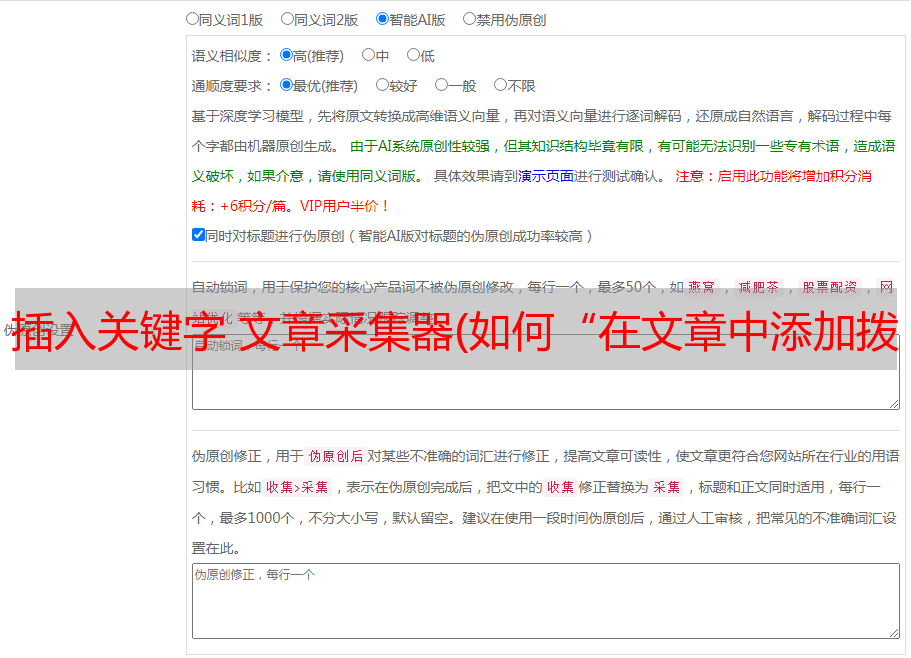Set 语义相似度 to 高(推荐)
Screen dimensions: 911x658
[286, 55]
